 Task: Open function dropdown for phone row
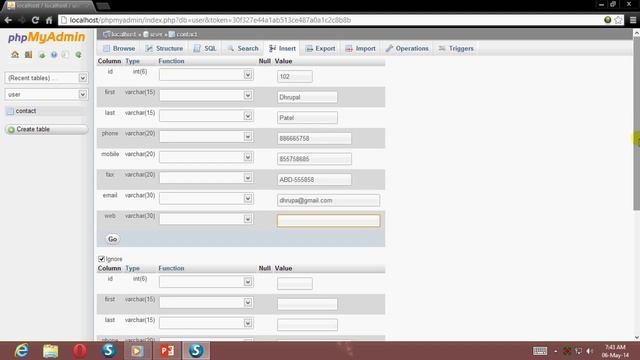tap(206, 136)
